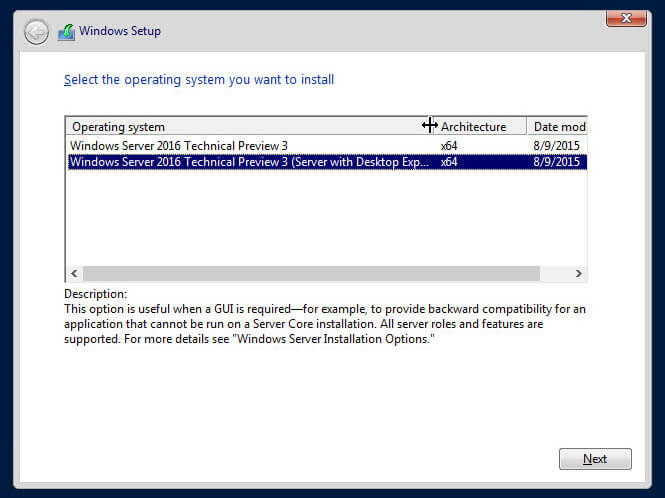Image resolution: width=665 pixels, height=498 pixels.
Task: Click x64 in highlighted row
Action: point(449,162)
